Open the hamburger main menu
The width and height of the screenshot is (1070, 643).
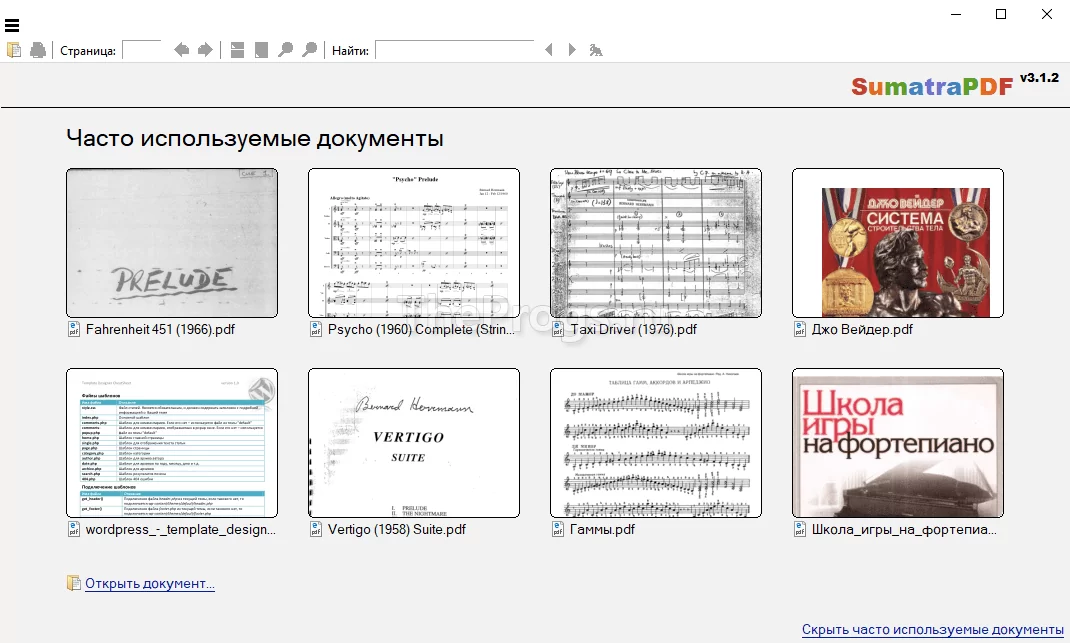click(12, 26)
